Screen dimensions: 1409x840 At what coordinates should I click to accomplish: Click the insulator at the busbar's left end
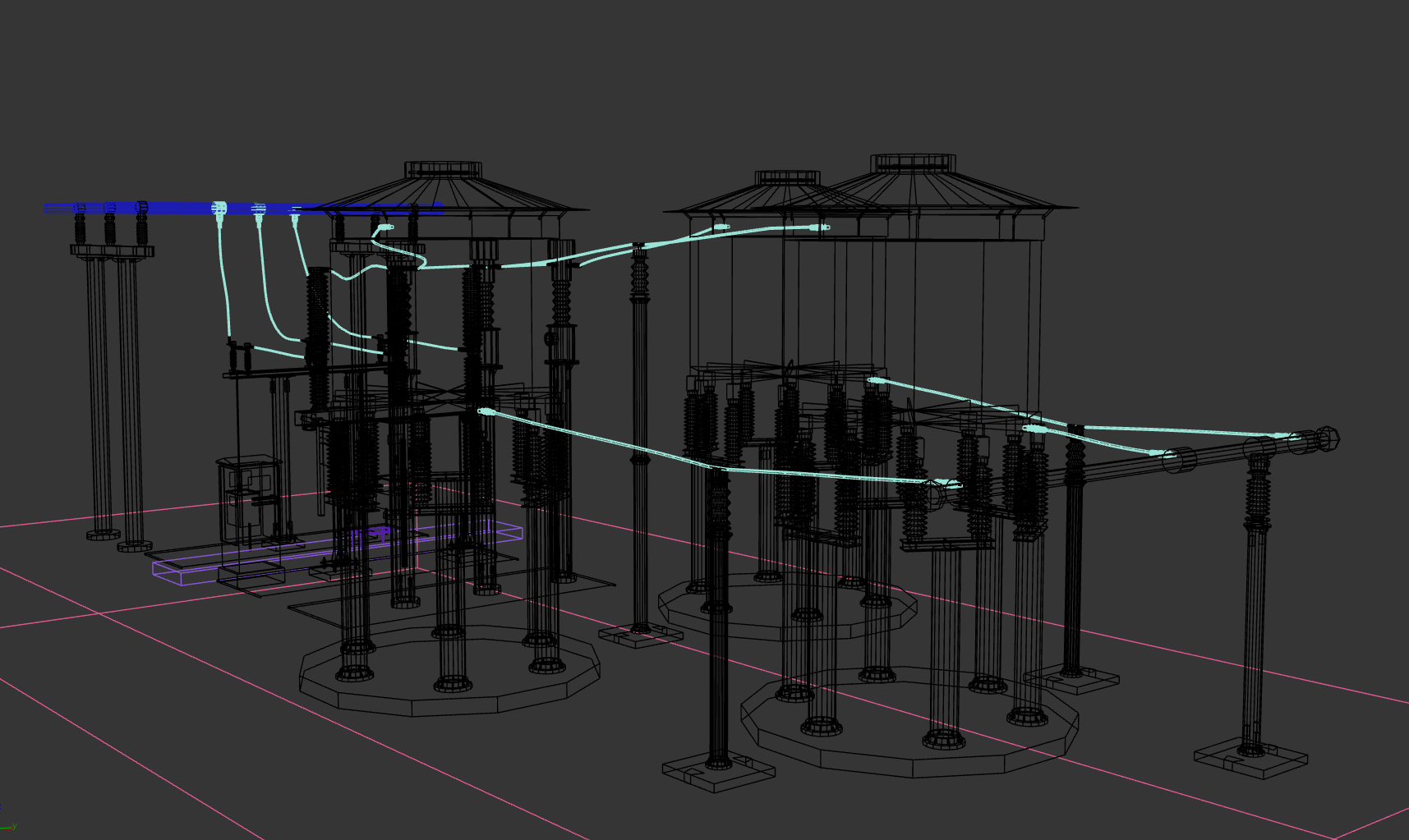tap(80, 223)
